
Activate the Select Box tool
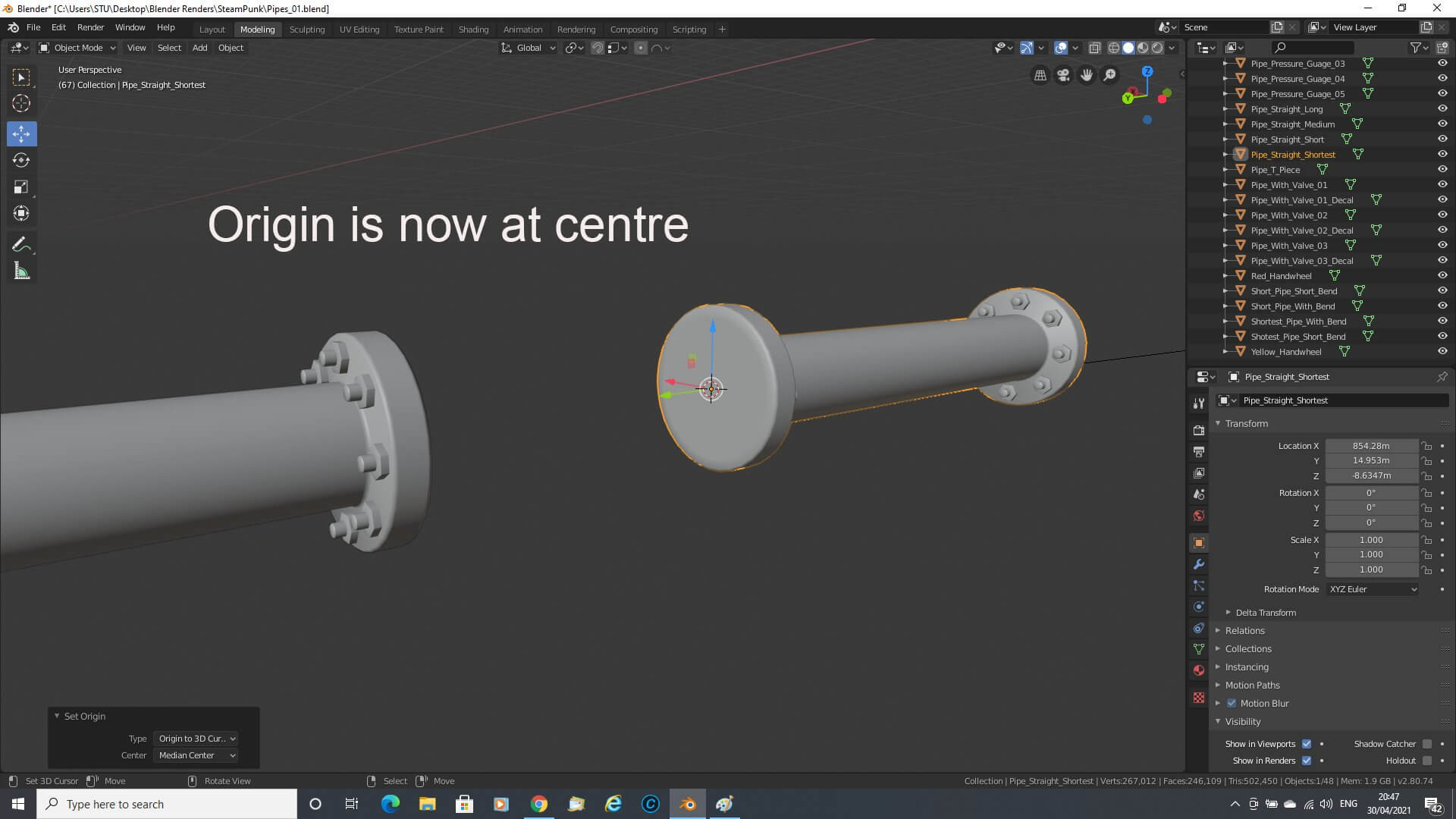pyautogui.click(x=21, y=77)
